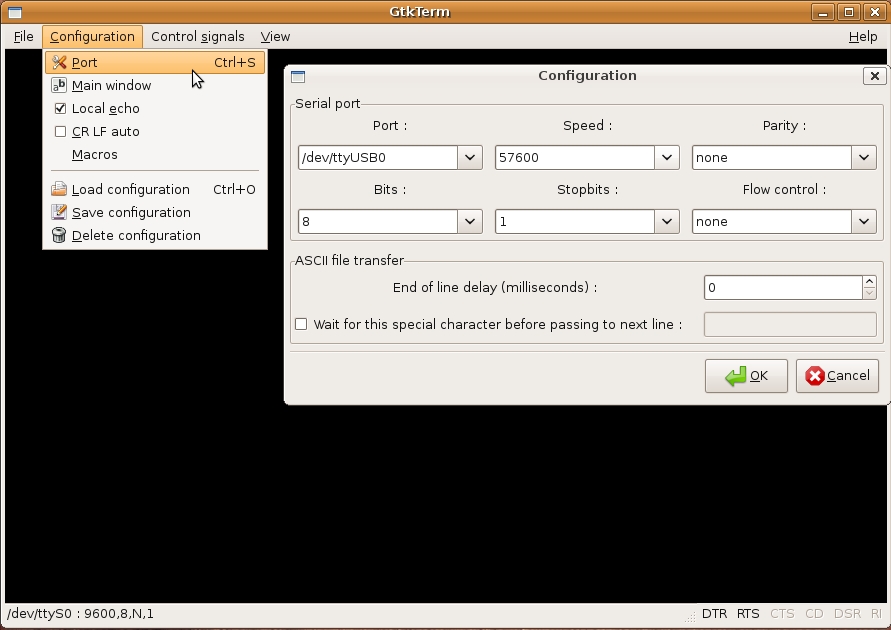Screen dimensions: 891x630
Task: Check Wait for this special character option
Action: coord(301,324)
